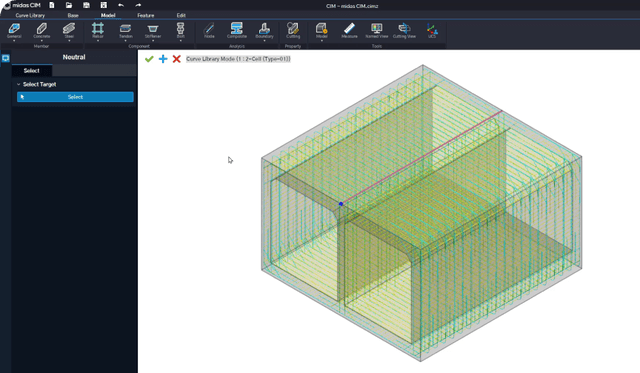The width and height of the screenshot is (640, 373).
Task: Switch to the Model ribbon tab
Action: [x=108, y=15]
